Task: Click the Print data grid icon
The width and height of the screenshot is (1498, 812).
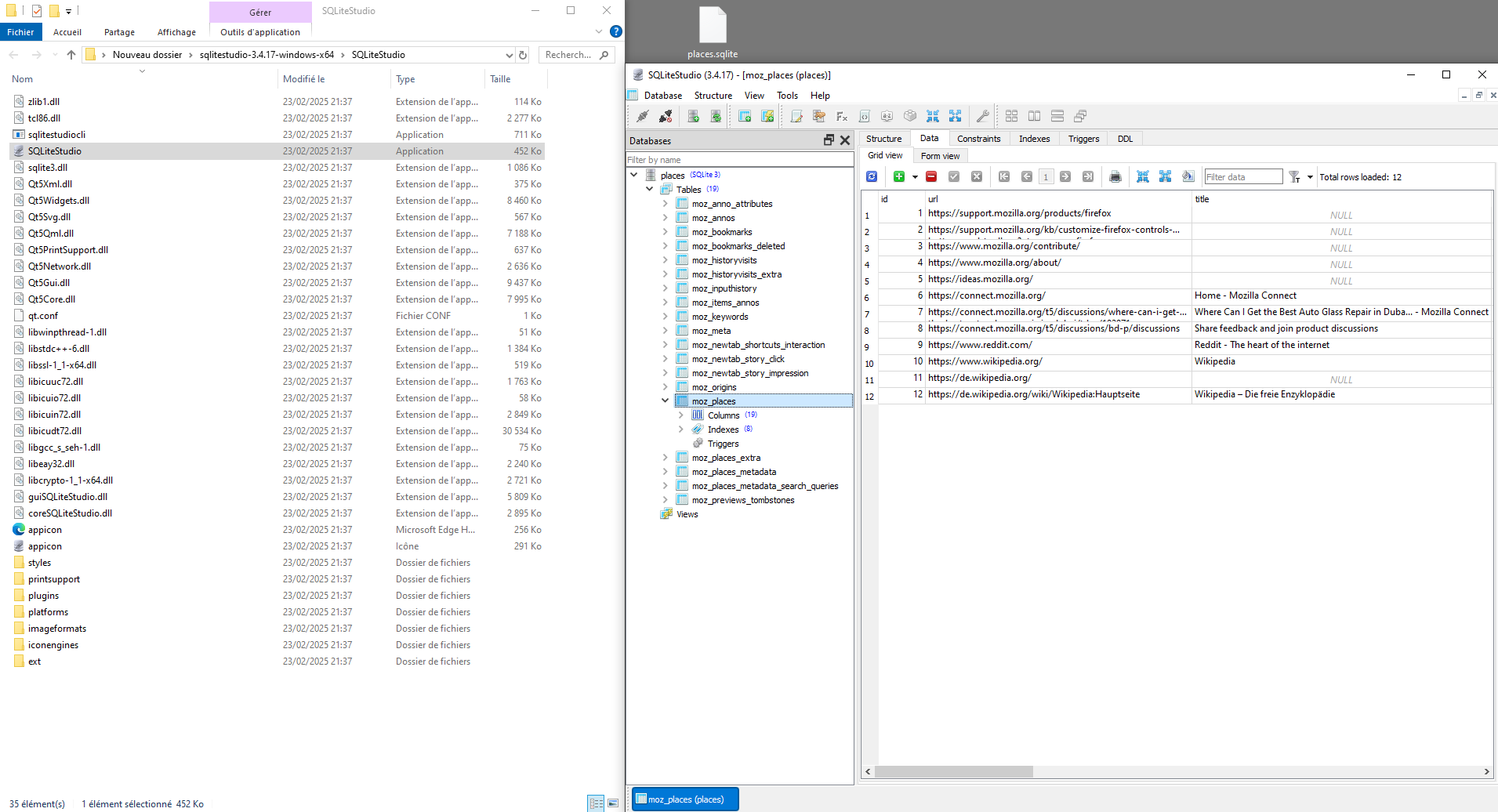Action: click(x=1115, y=176)
